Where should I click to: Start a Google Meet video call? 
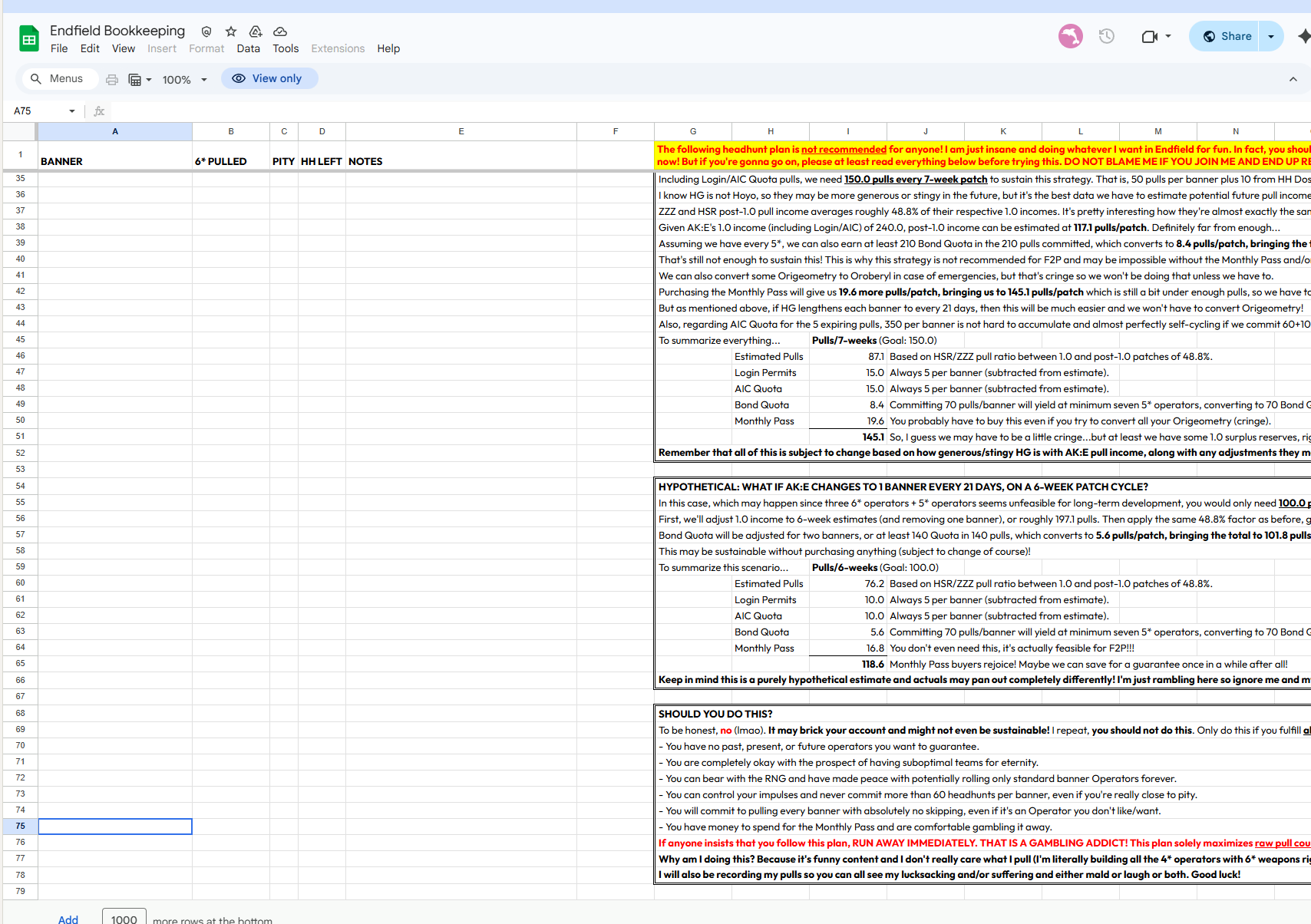(1151, 35)
